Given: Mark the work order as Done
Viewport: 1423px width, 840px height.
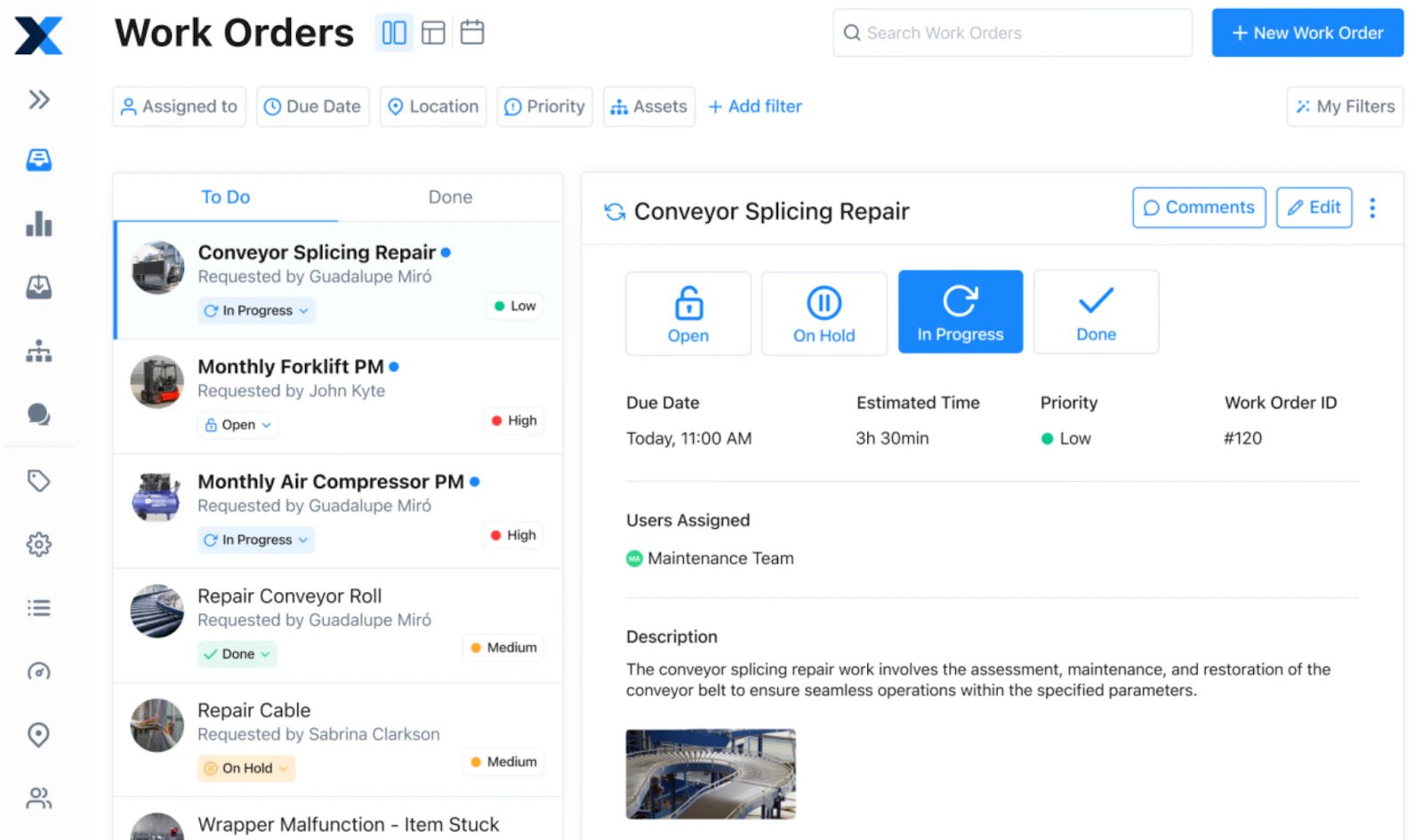Looking at the screenshot, I should point(1097,312).
